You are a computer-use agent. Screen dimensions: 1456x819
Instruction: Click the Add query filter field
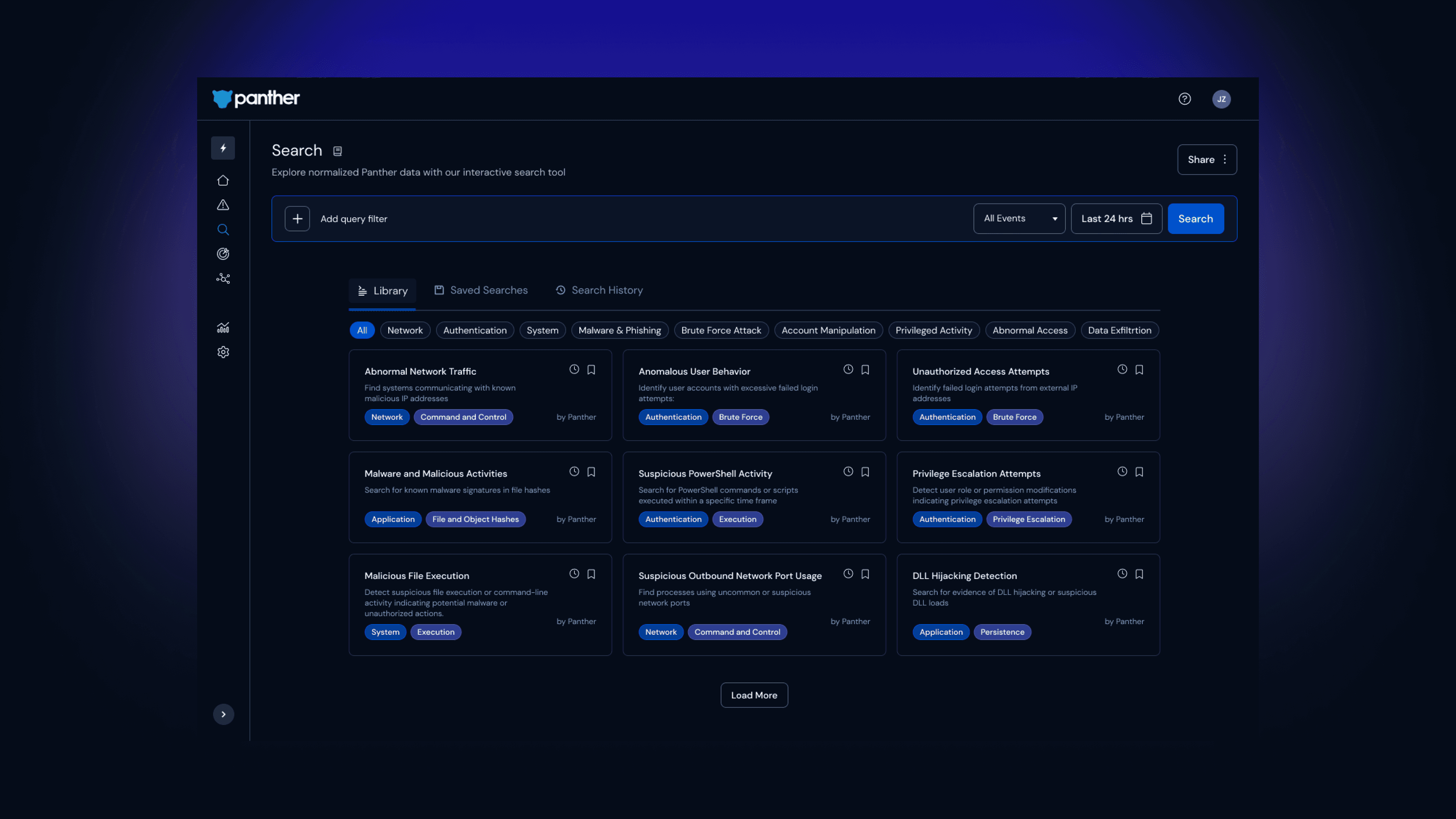tap(354, 219)
